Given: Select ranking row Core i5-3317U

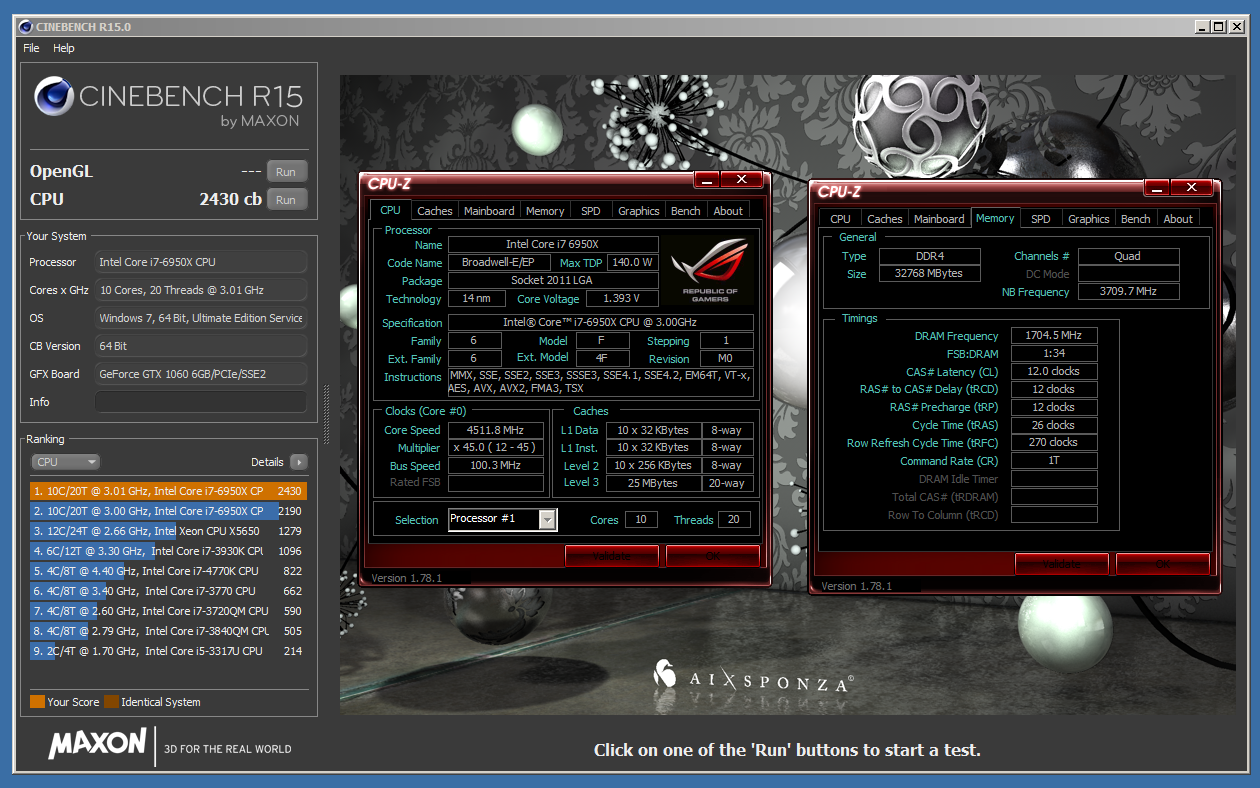Looking at the screenshot, I should pyautogui.click(x=168, y=651).
